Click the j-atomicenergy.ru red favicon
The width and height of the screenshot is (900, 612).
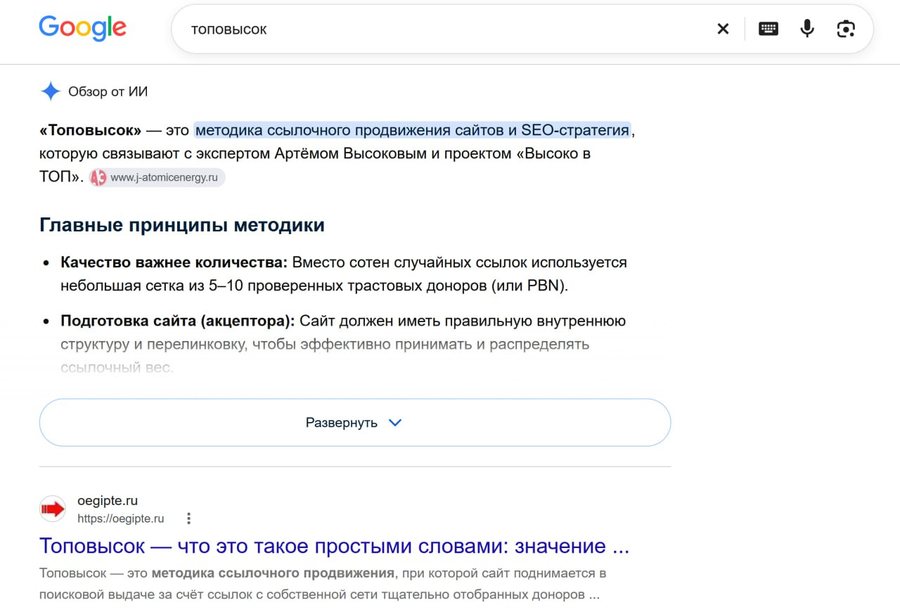99,177
